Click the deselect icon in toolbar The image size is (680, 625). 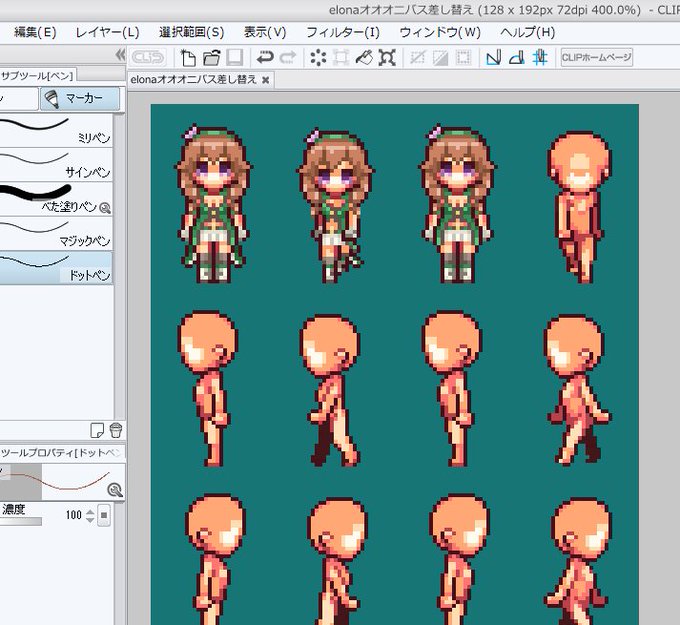[417, 57]
